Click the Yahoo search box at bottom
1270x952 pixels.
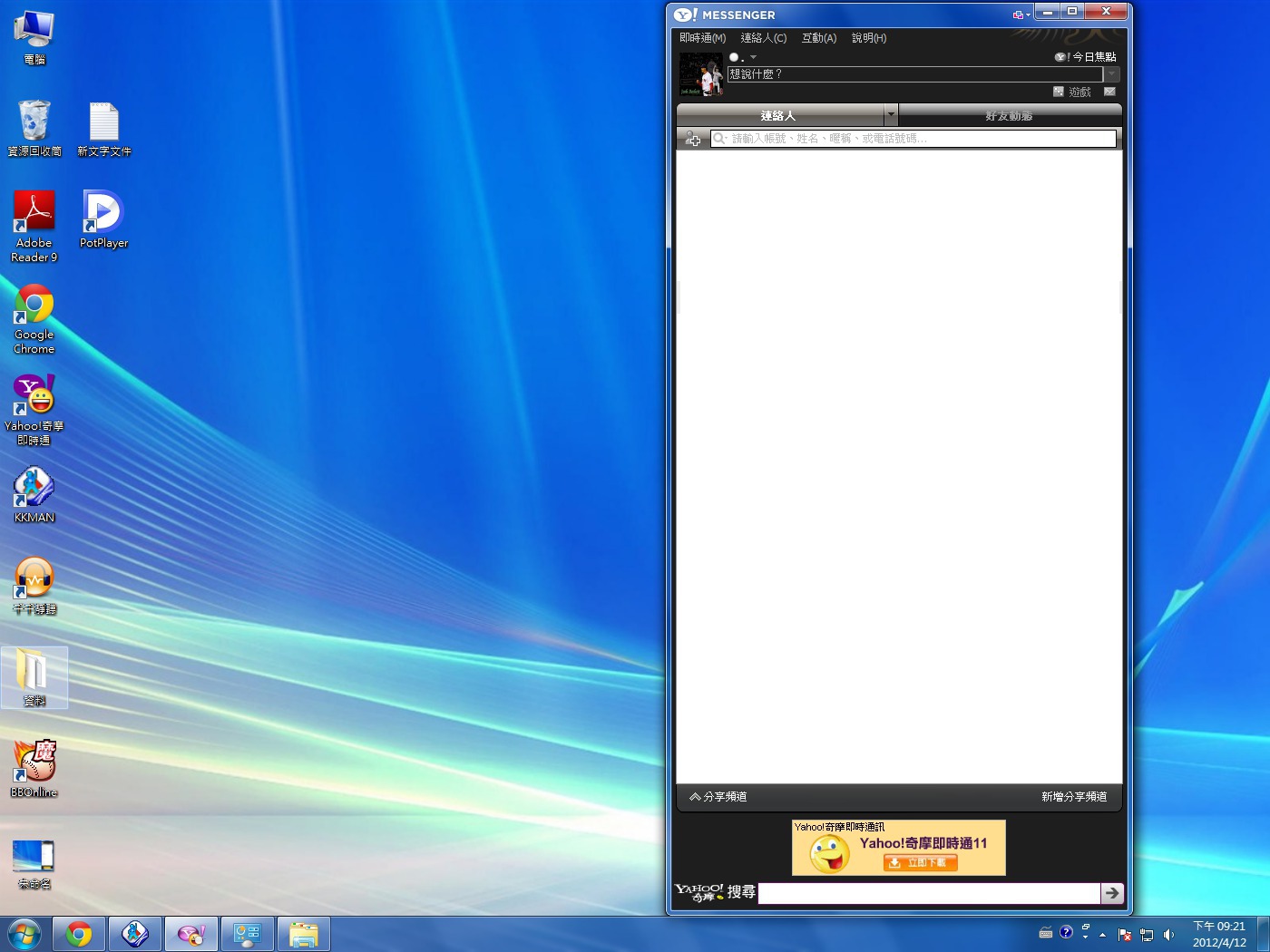929,893
